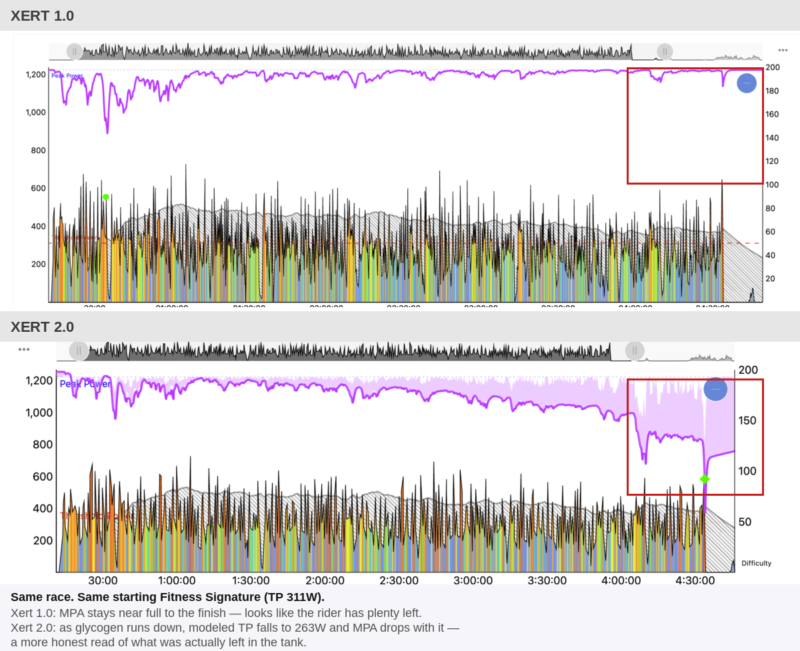The width and height of the screenshot is (800, 651).
Task: Click the left range handle in Xert 1.0 navigator
Action: point(74,51)
